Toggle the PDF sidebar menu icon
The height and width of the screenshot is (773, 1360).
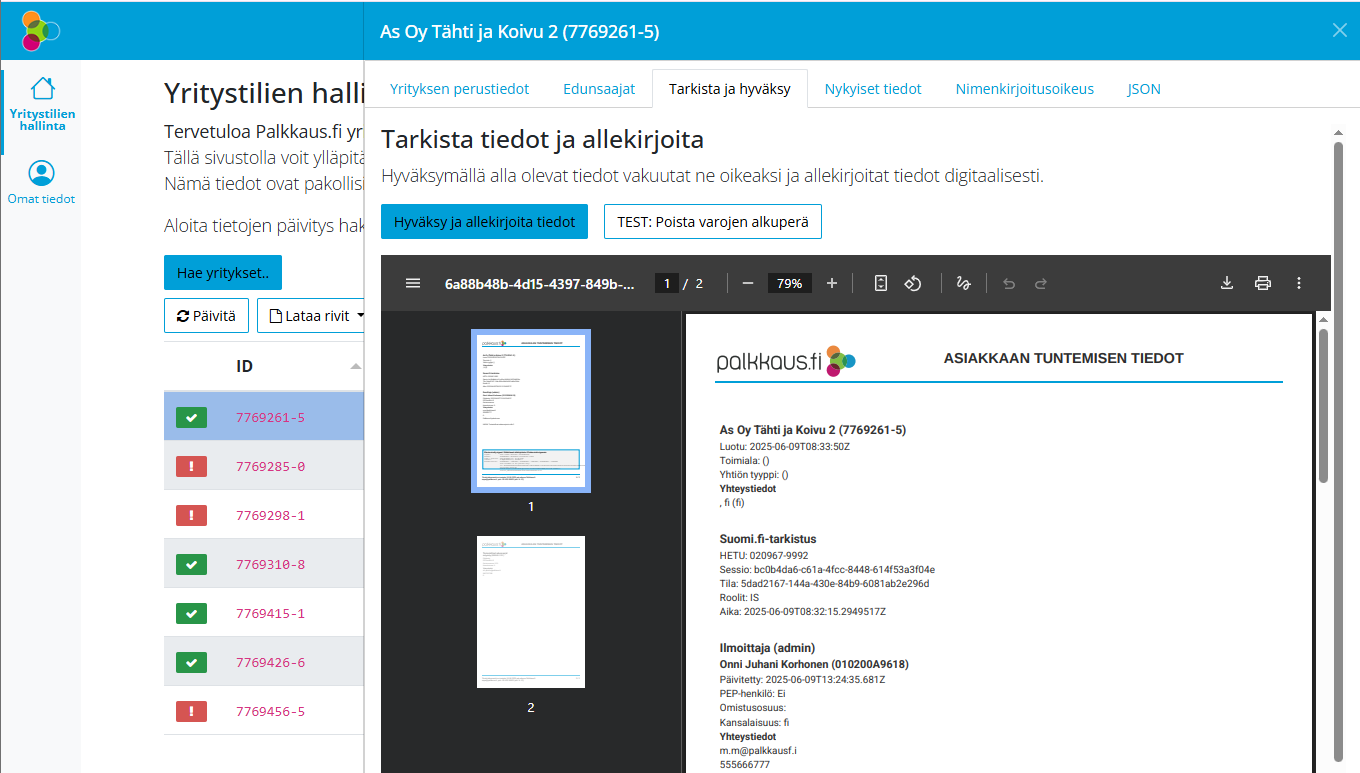point(413,283)
